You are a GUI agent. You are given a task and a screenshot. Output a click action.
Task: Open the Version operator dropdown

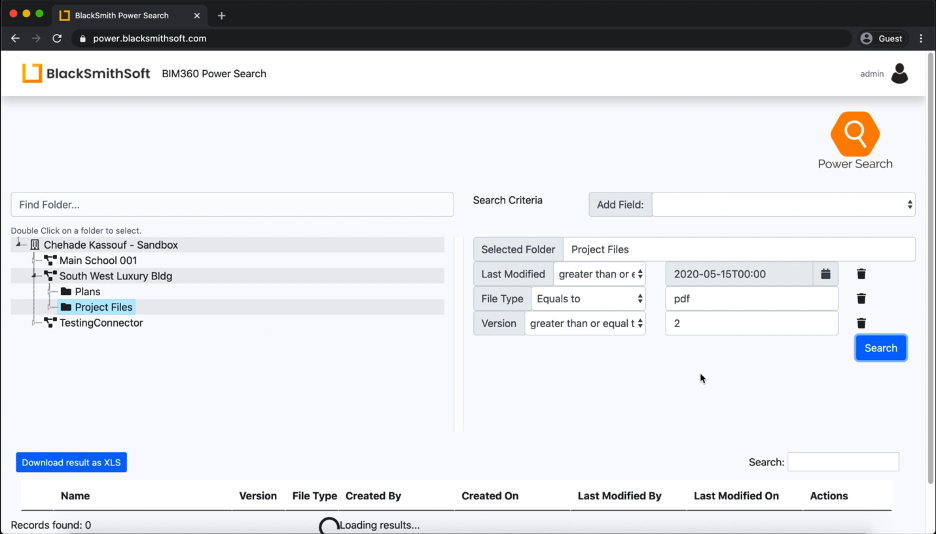point(585,323)
